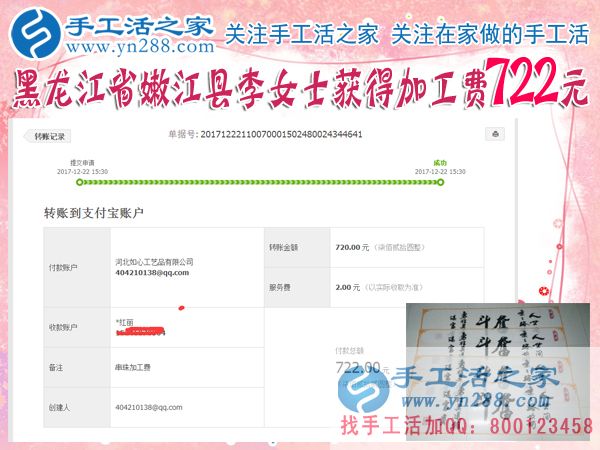Click the 串珠加工费 remark text
The height and width of the screenshot is (450, 600).
[x=133, y=368]
